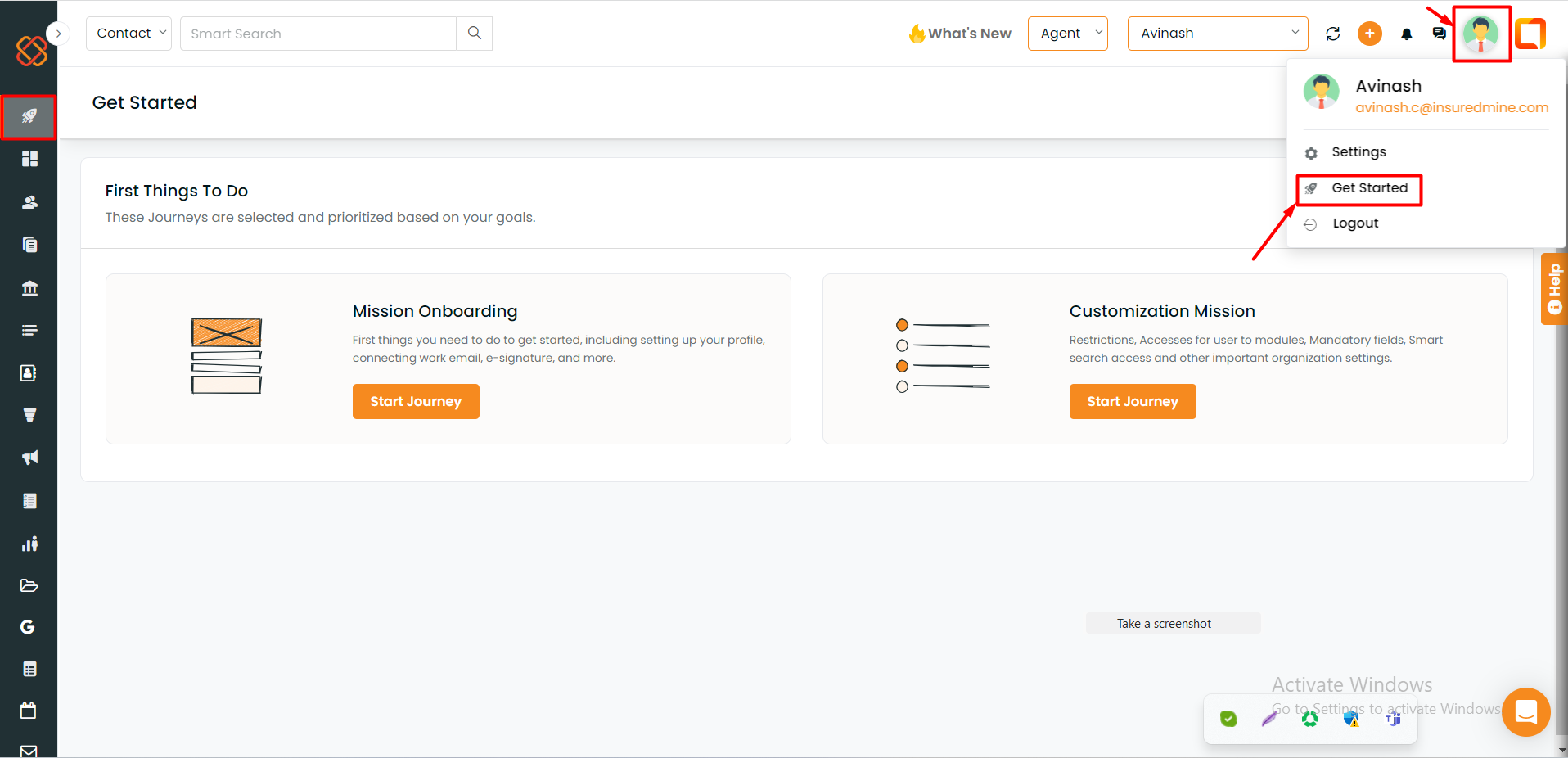Start Journey for Customization Mission
This screenshot has height=758, width=1568.
tap(1133, 402)
